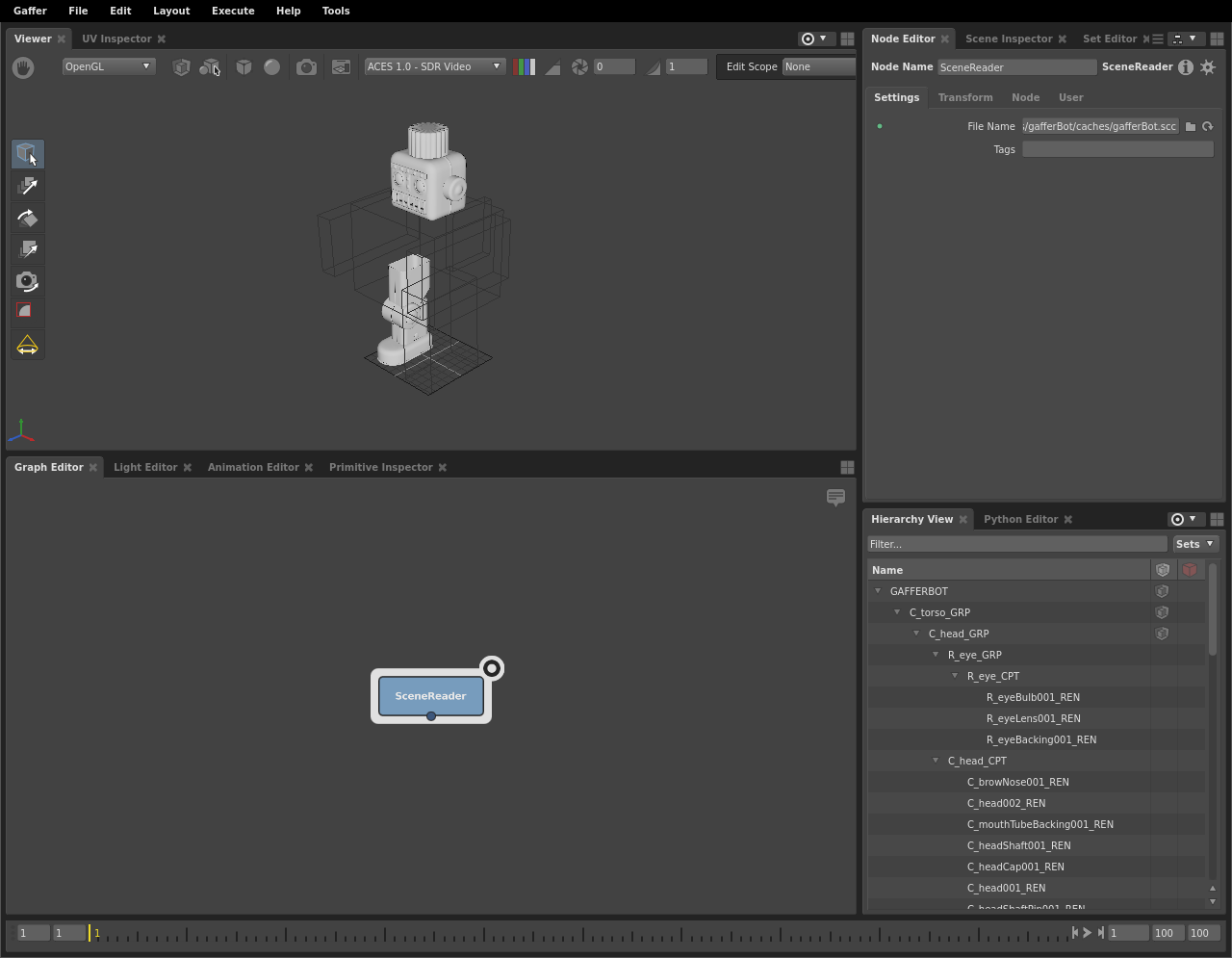Click the RGB channel stripes swatch
1232x958 pixels.
(525, 67)
